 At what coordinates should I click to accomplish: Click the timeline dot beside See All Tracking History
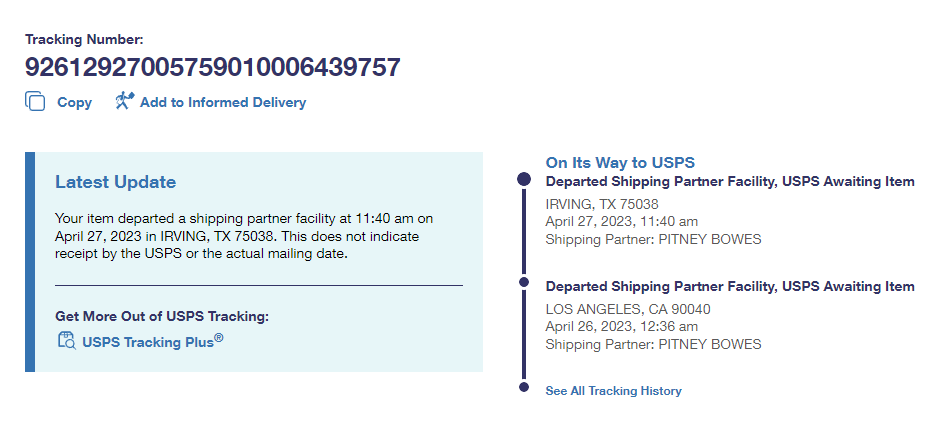(x=523, y=387)
